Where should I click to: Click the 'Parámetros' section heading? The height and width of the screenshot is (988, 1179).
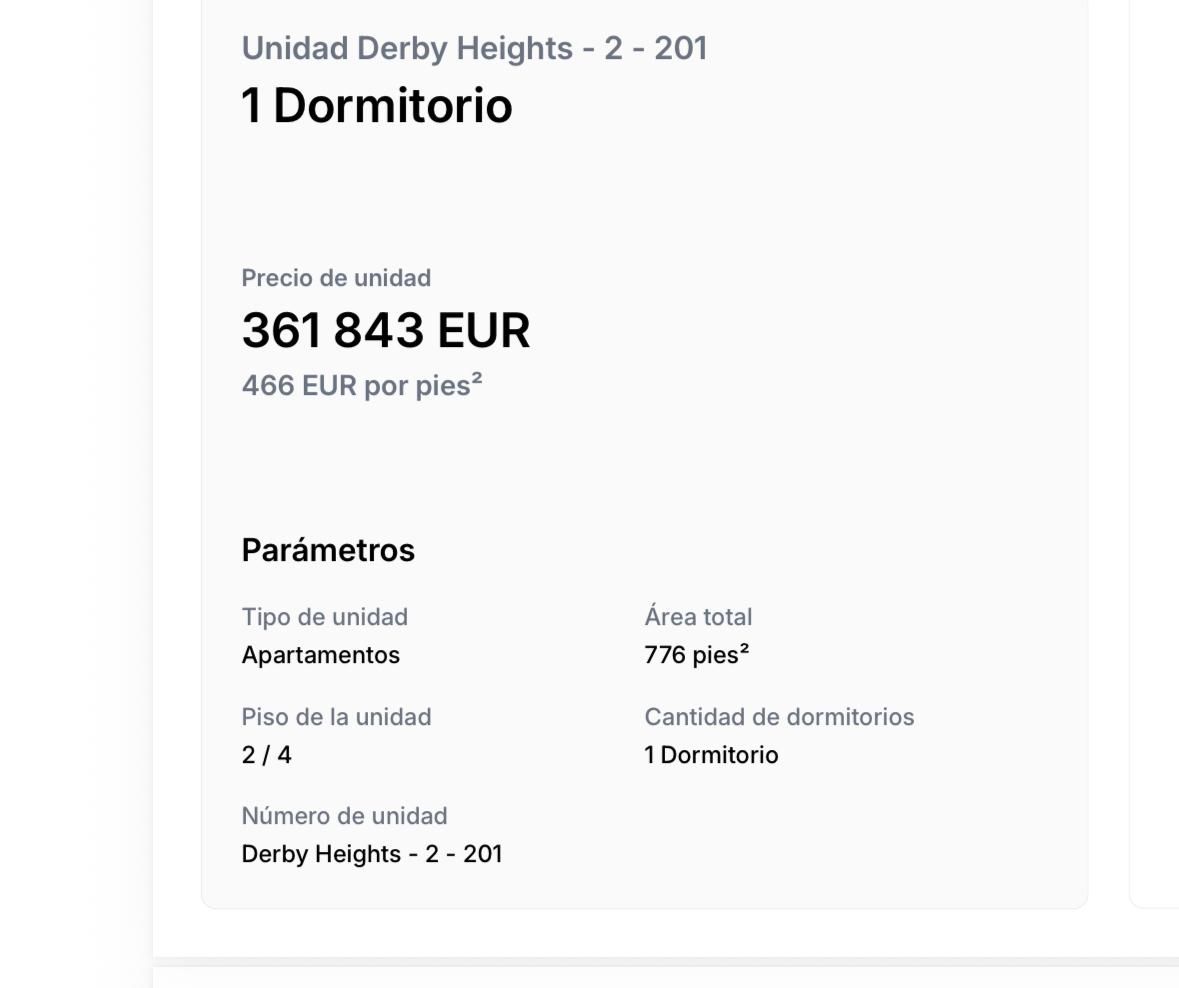point(328,550)
